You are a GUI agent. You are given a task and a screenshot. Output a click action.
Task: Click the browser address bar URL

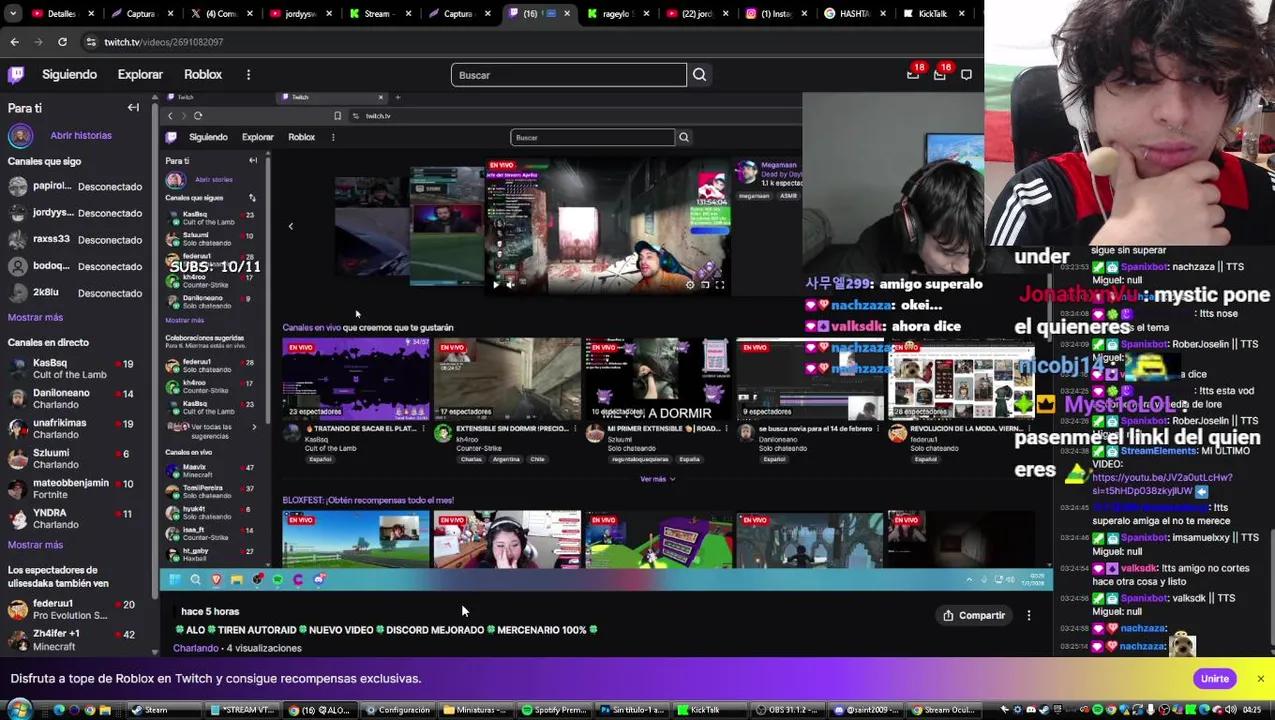tap(163, 42)
